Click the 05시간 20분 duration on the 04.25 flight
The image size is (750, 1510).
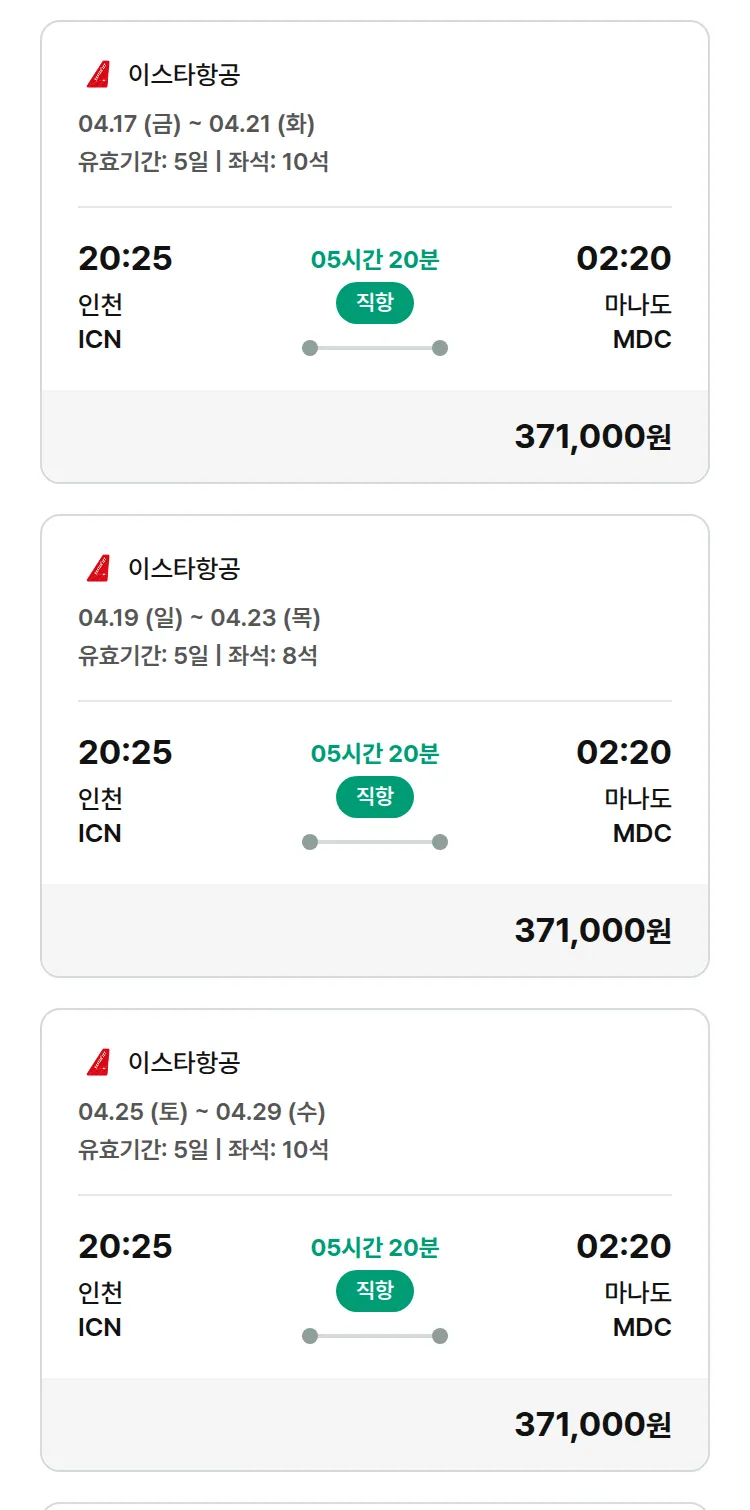click(375, 1248)
